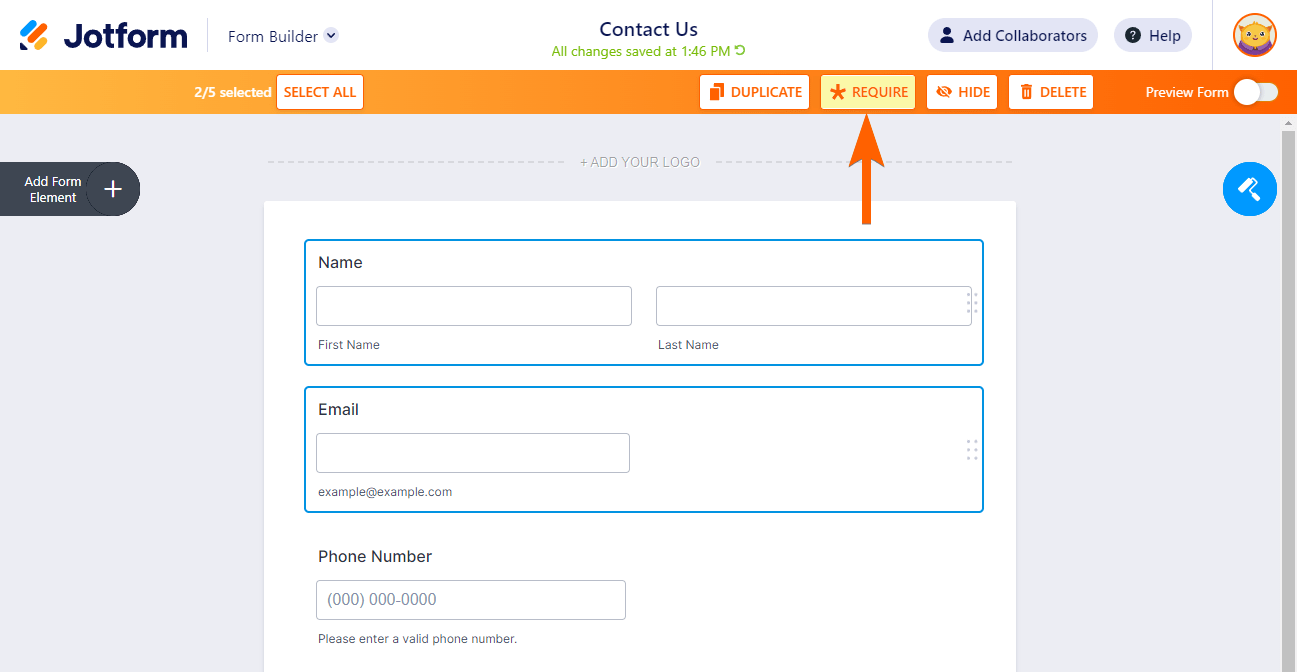Click the Add Form Element plus icon
The height and width of the screenshot is (672, 1297).
(x=113, y=189)
